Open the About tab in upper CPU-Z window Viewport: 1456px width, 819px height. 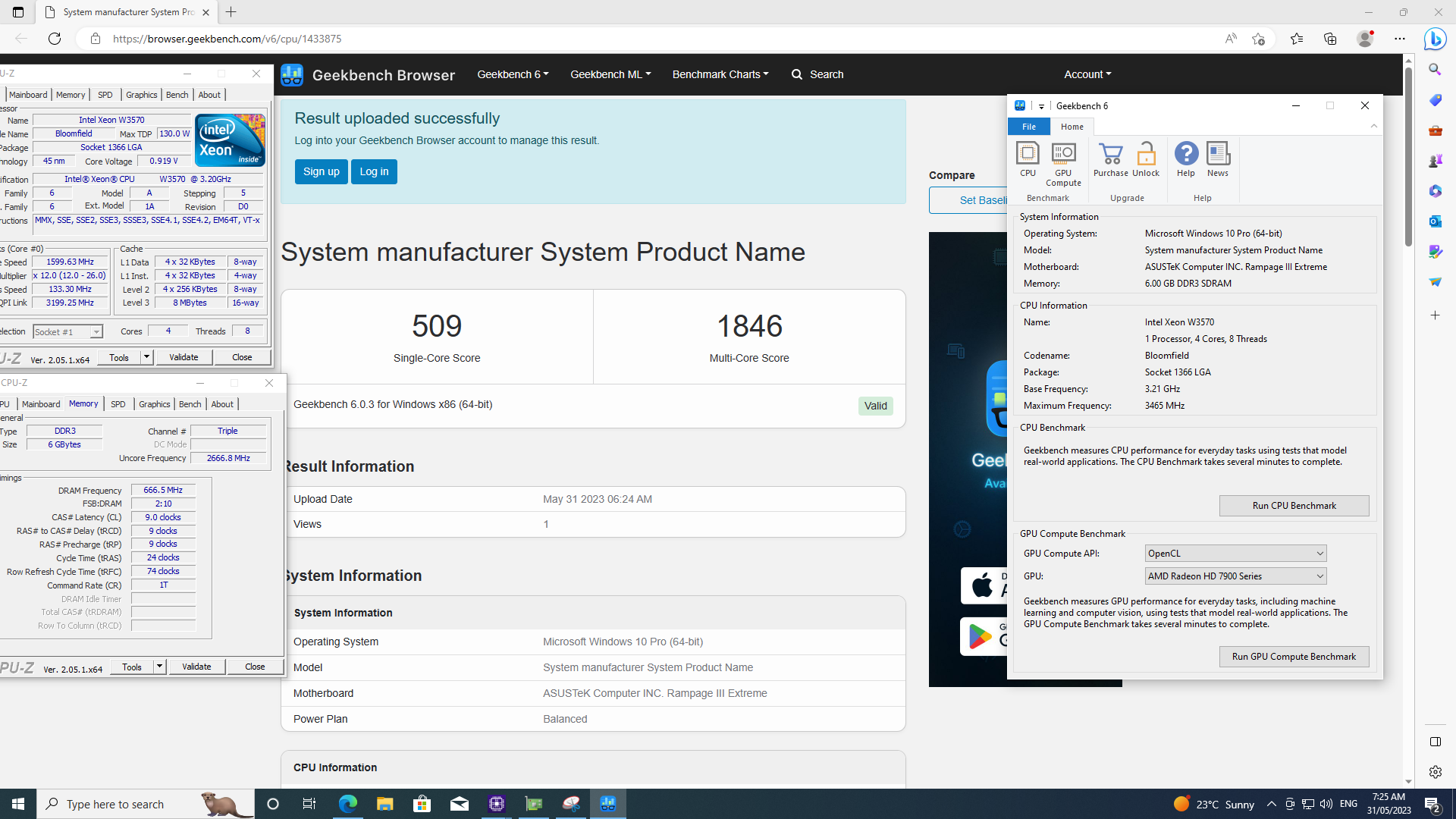tap(209, 95)
